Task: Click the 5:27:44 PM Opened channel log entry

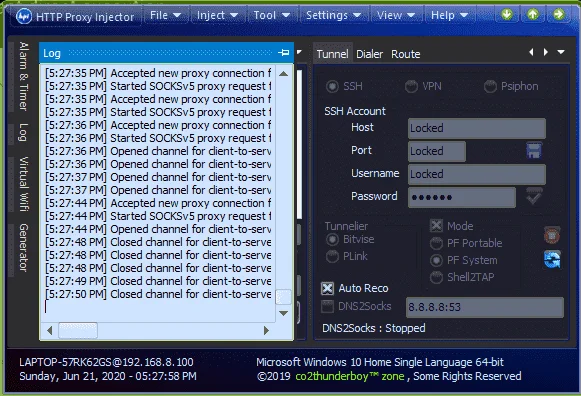Action: pos(158,229)
